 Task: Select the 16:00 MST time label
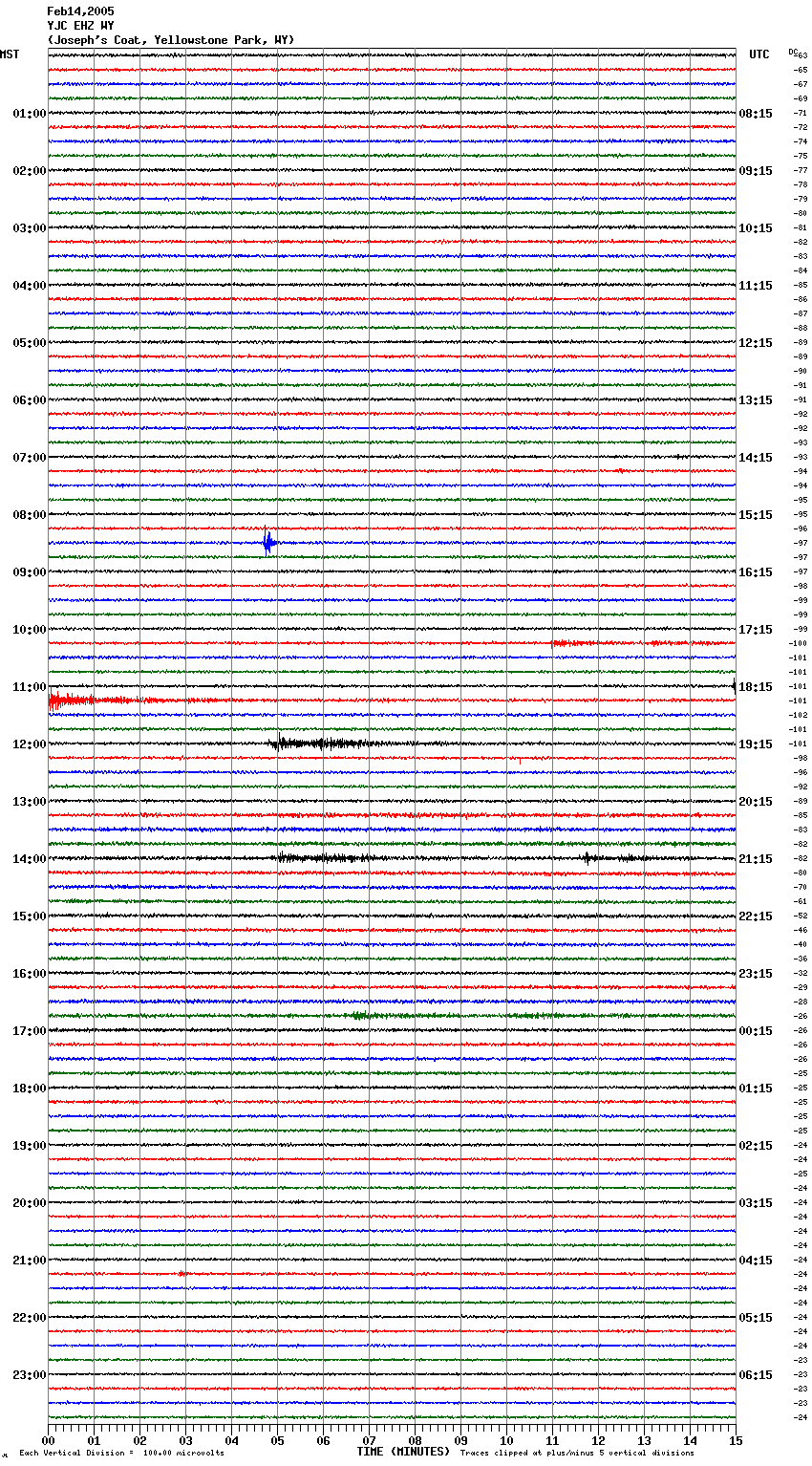point(30,974)
